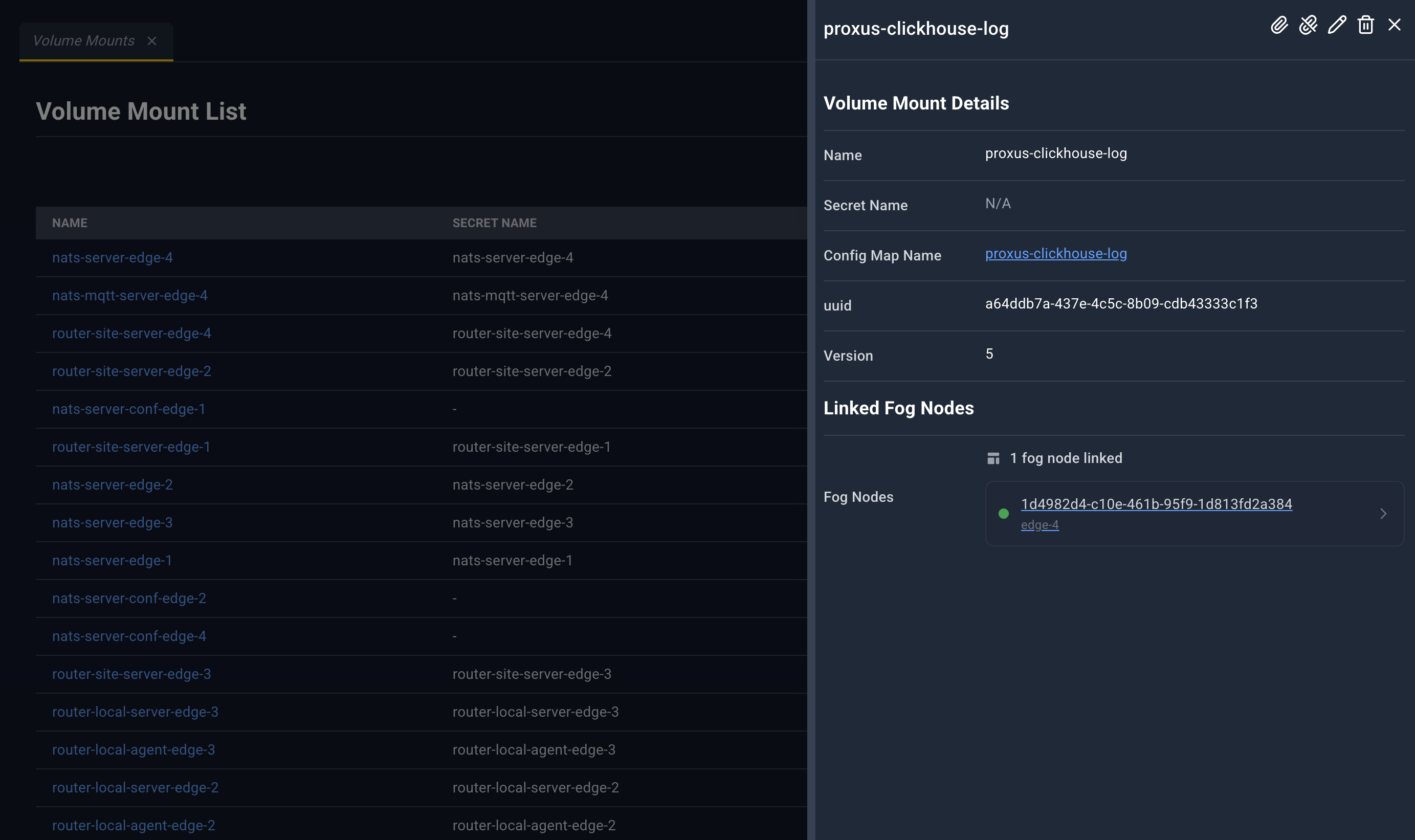
Task: Click the delete trash icon
Action: [1366, 25]
